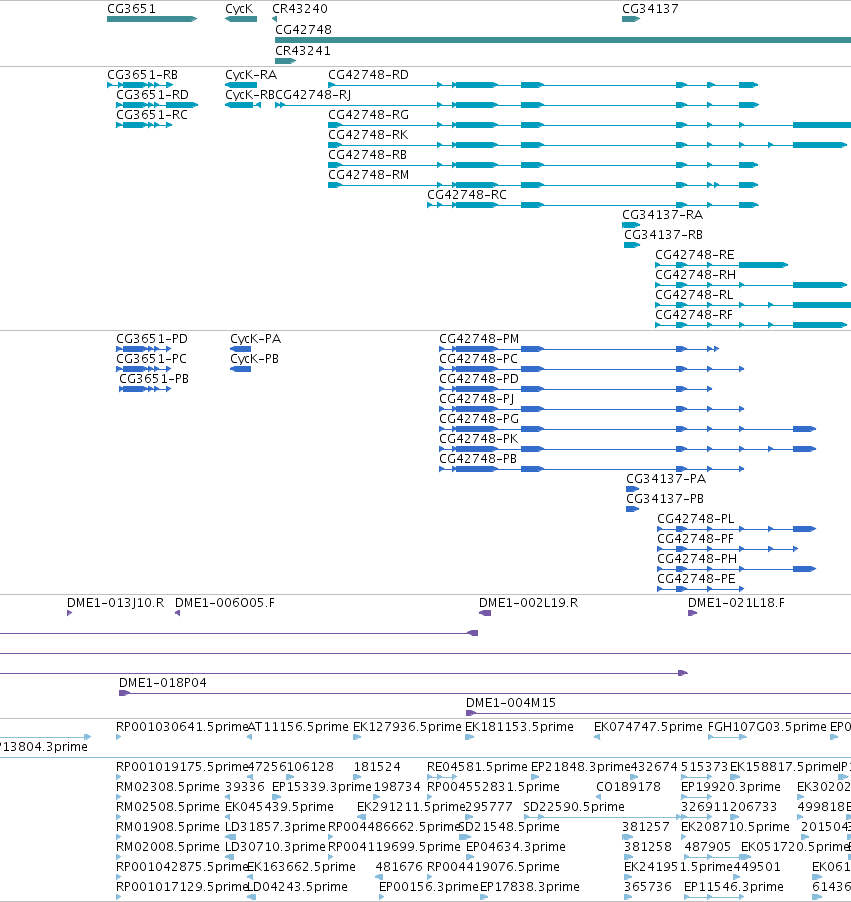Select the AT11156.5prime EST

(250, 737)
